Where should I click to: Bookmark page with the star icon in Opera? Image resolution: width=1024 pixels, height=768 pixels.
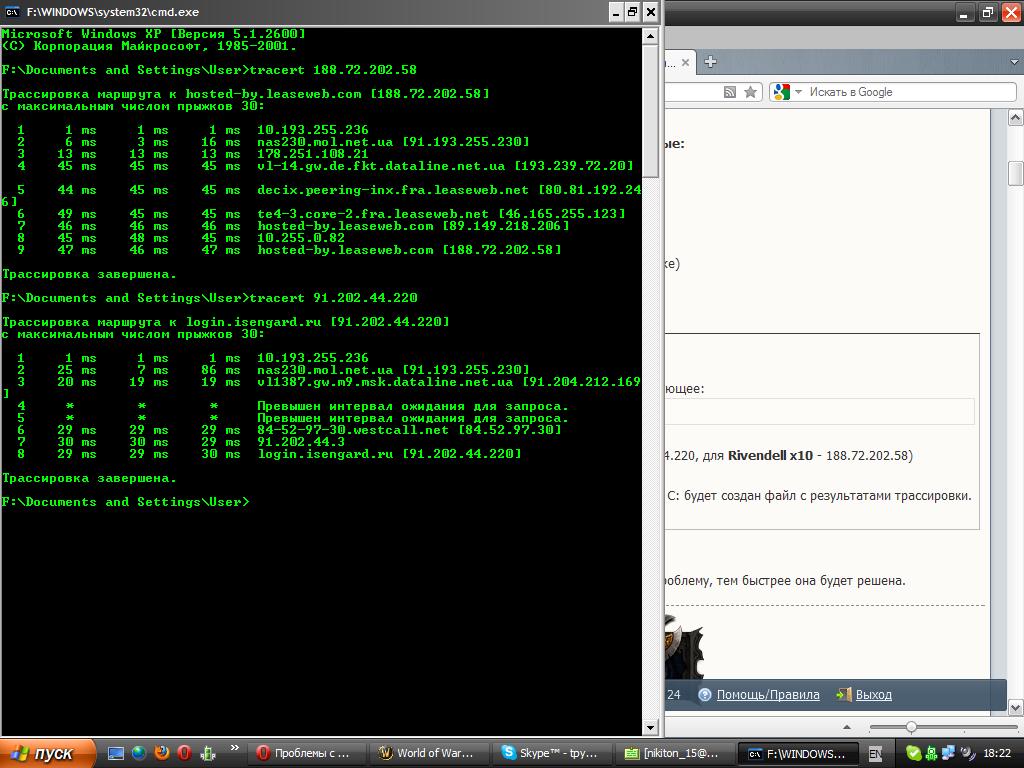pyautogui.click(x=751, y=92)
